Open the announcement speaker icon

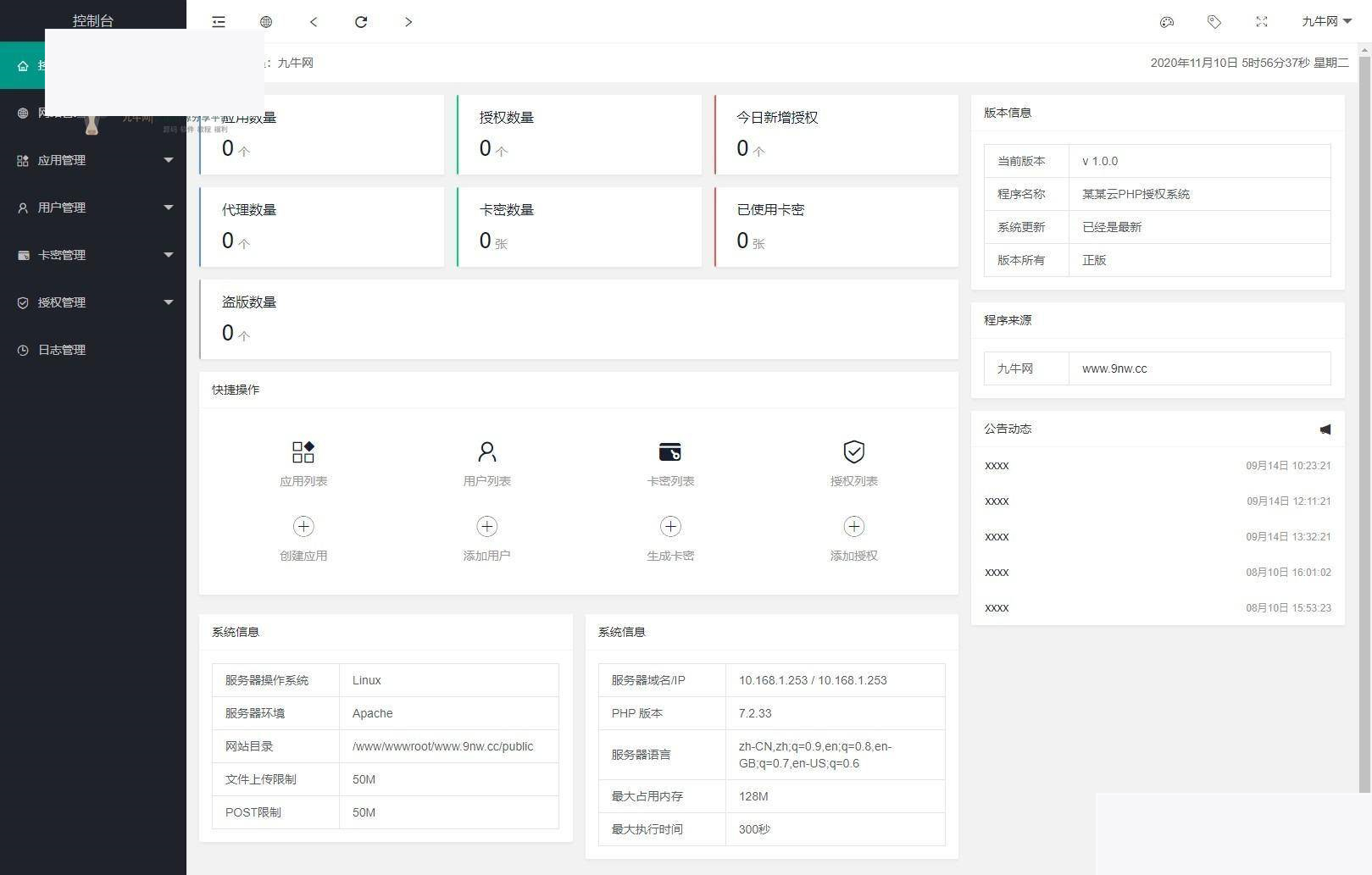(1325, 429)
